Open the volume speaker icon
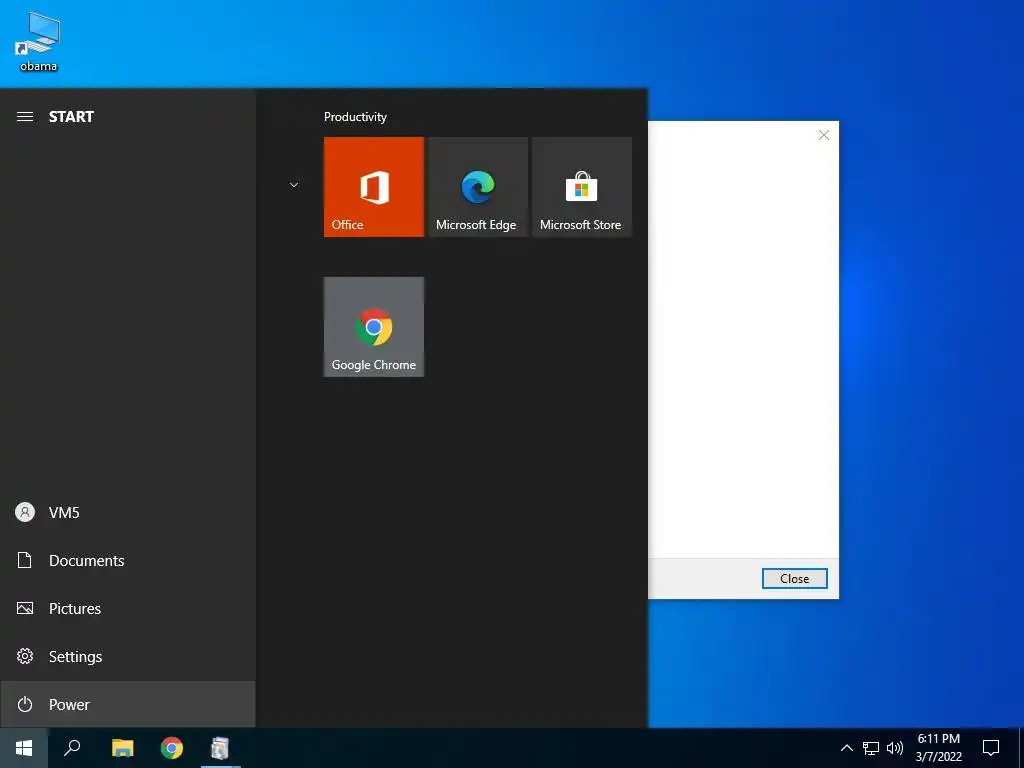 (895, 748)
